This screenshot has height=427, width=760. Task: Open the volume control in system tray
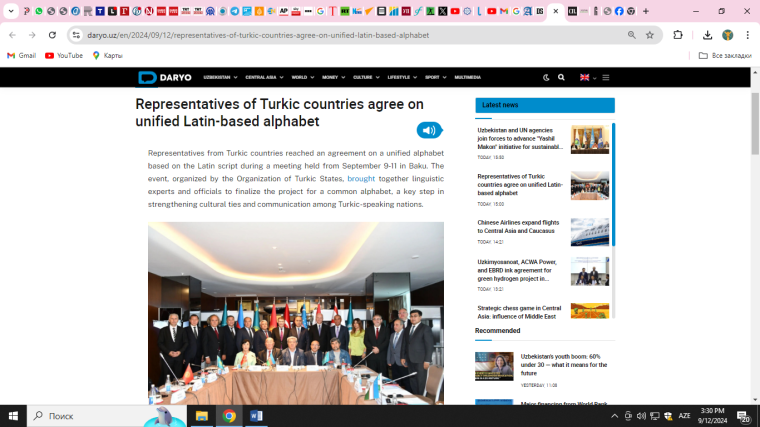tap(641, 416)
